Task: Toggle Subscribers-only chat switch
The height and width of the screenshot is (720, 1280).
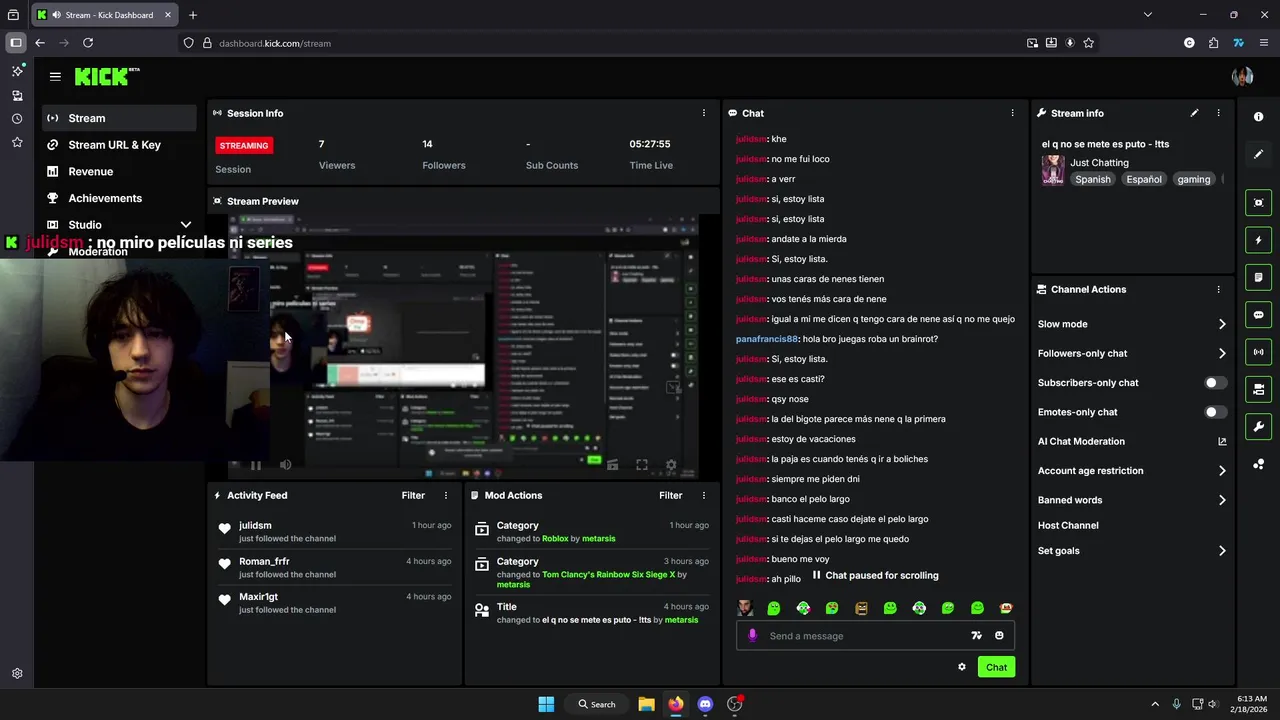Action: pyautogui.click(x=1215, y=383)
